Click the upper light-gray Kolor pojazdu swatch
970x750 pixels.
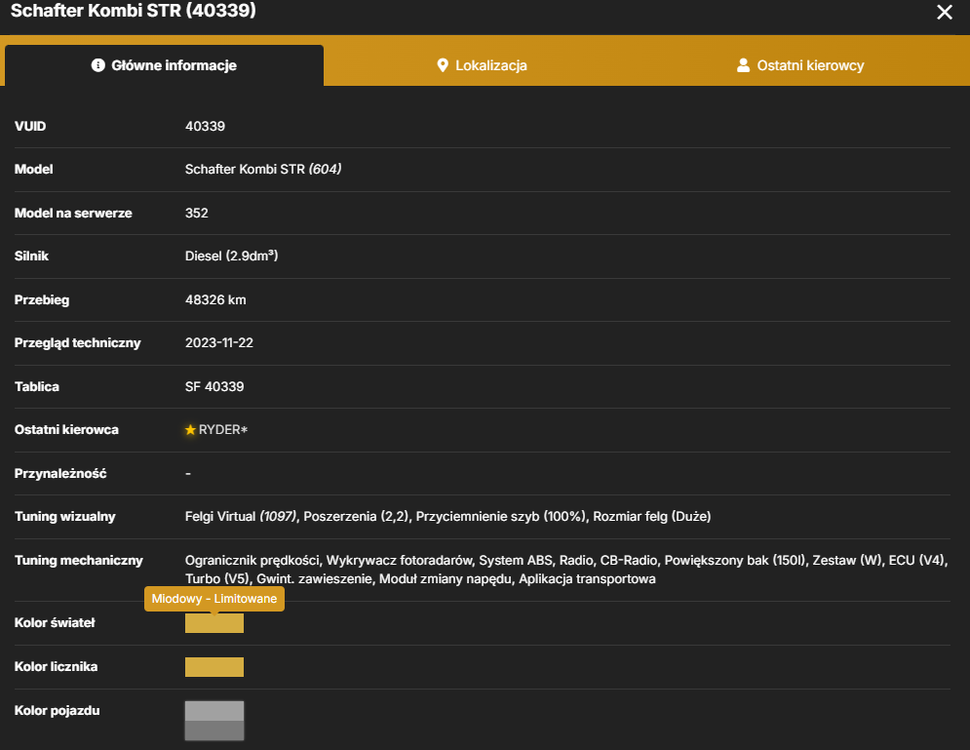[214, 711]
